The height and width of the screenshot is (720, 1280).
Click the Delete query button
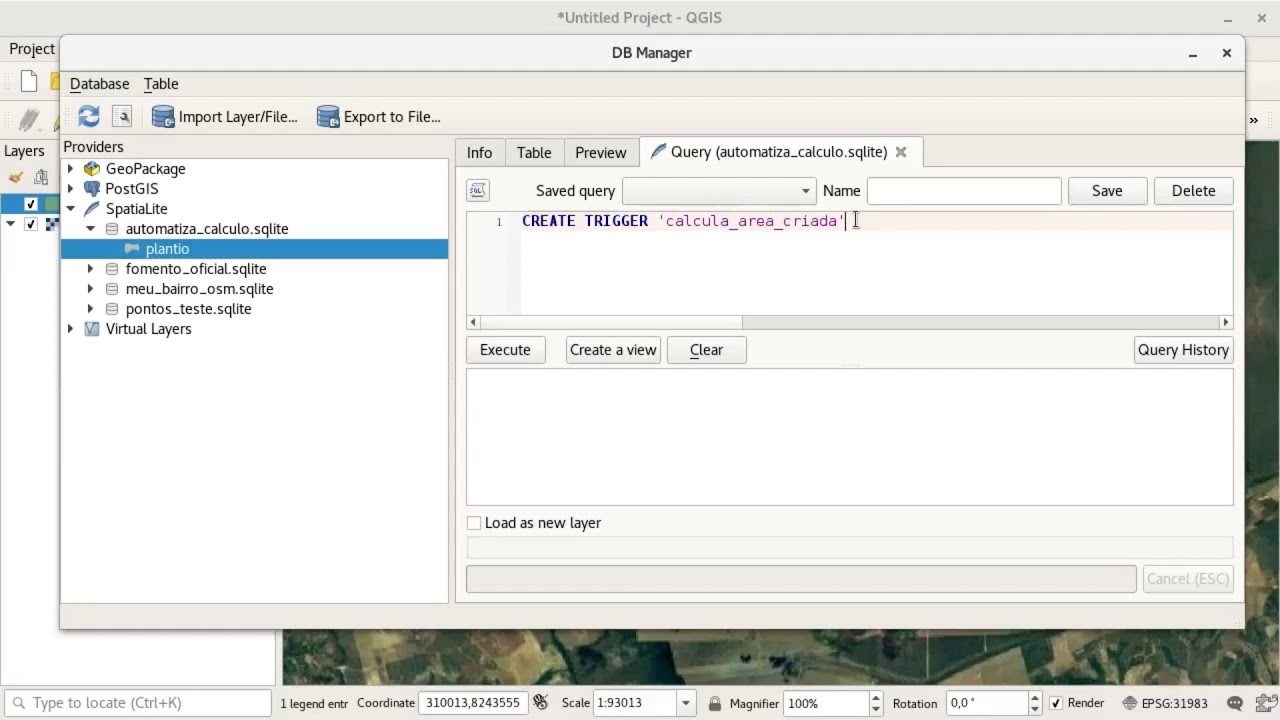pyautogui.click(x=1193, y=191)
